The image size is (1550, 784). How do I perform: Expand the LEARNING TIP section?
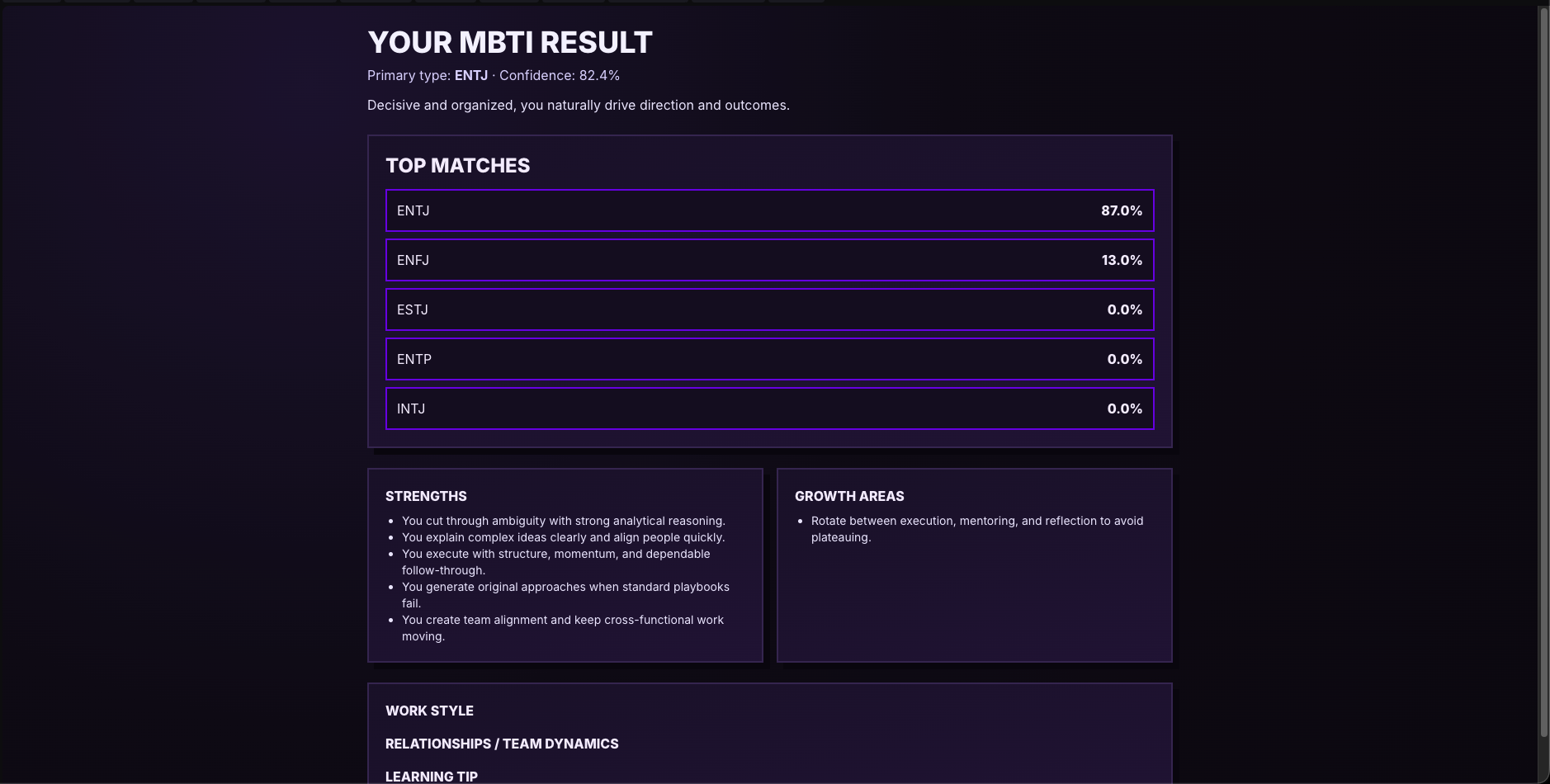(432, 777)
